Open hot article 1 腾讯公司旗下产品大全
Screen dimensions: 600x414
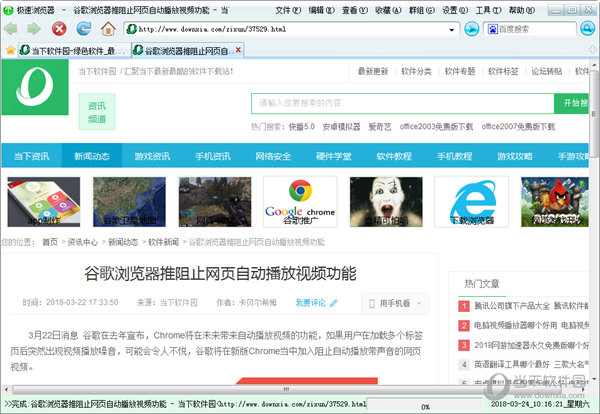point(531,306)
